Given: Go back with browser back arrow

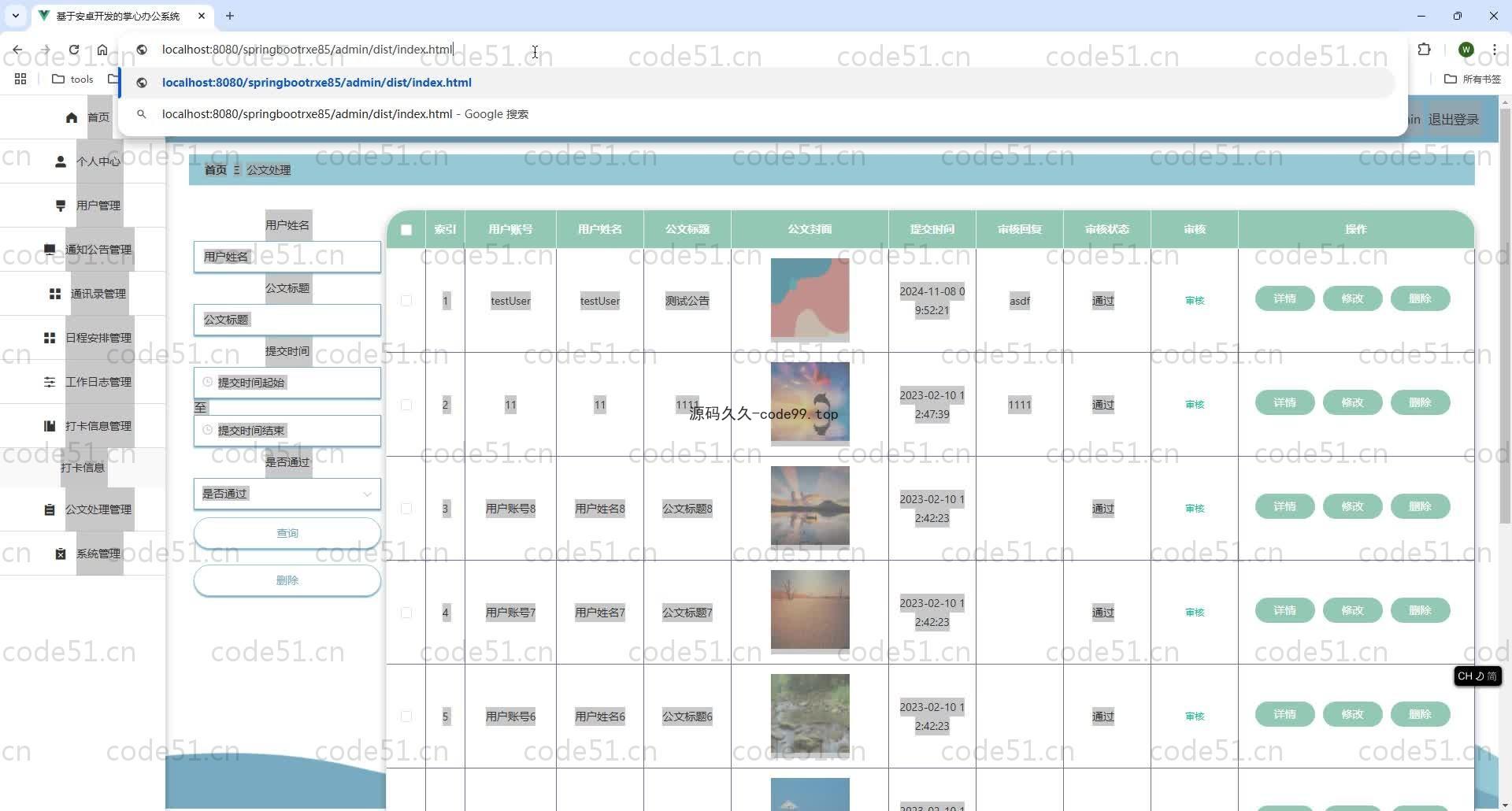Looking at the screenshot, I should [x=17, y=50].
